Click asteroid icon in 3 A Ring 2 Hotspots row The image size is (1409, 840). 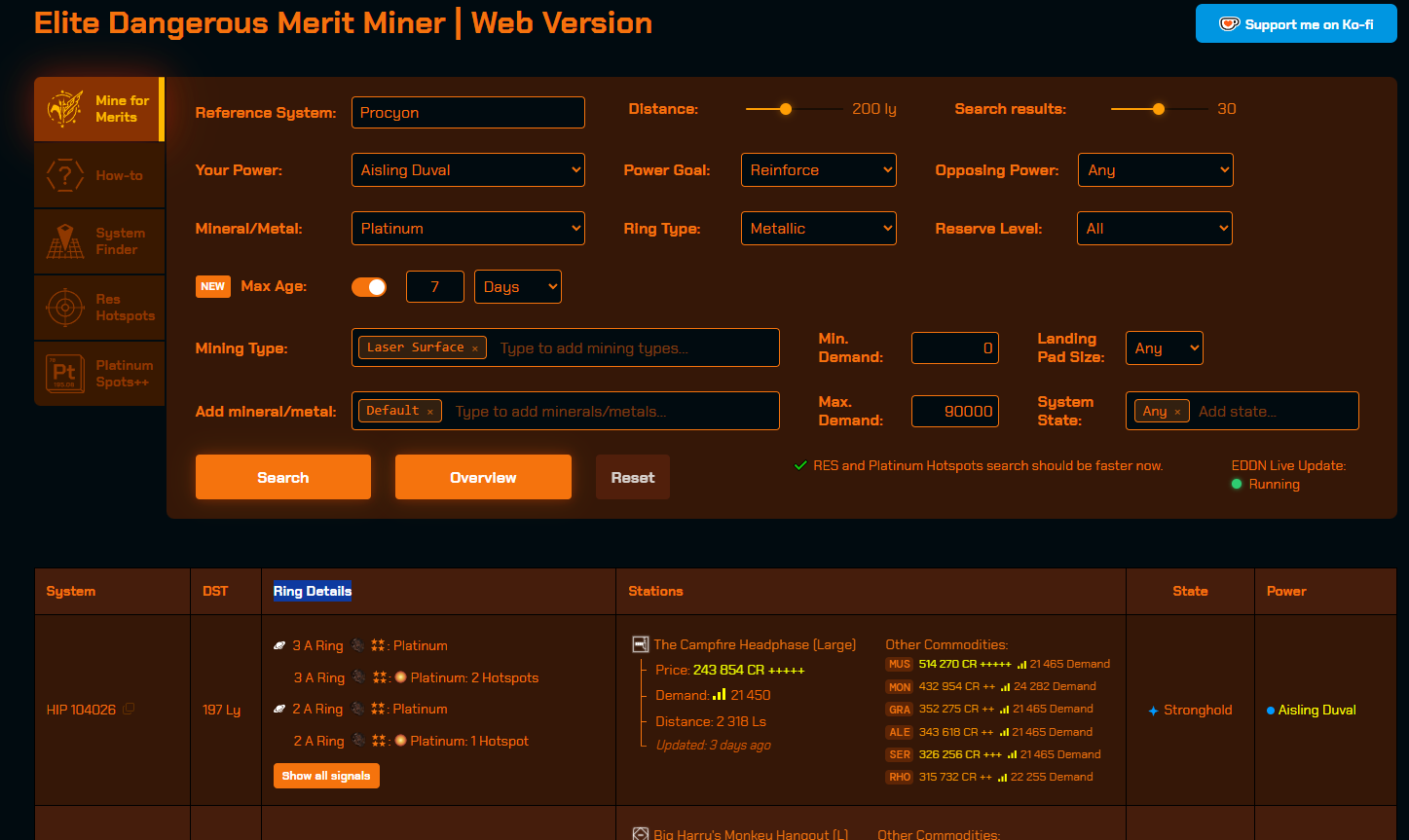[x=358, y=677]
